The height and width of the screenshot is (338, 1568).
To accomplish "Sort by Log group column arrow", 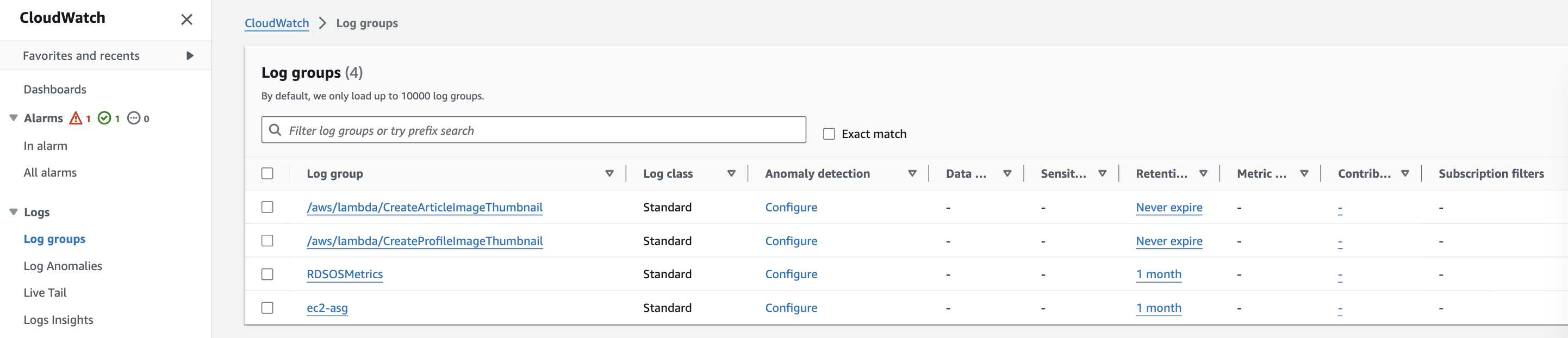I will (609, 174).
